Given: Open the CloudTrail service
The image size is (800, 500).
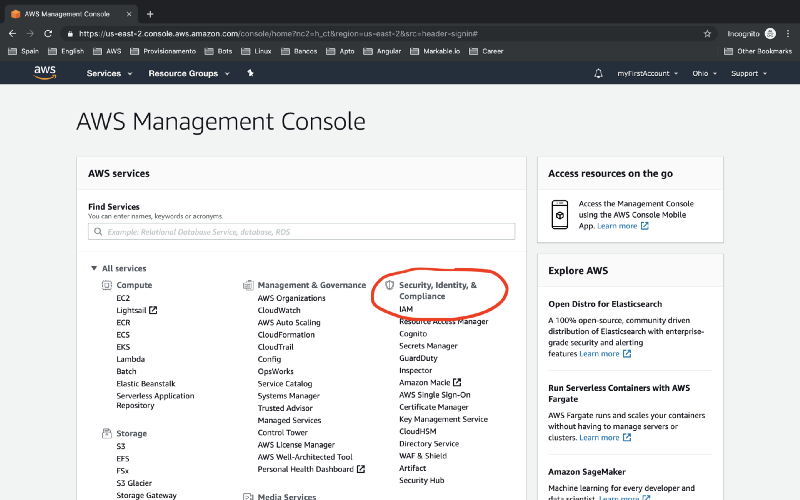Looking at the screenshot, I should point(276,347).
